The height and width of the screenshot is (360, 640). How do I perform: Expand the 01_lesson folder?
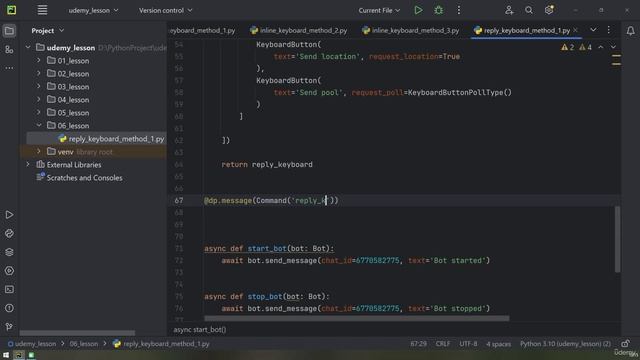[x=39, y=60]
